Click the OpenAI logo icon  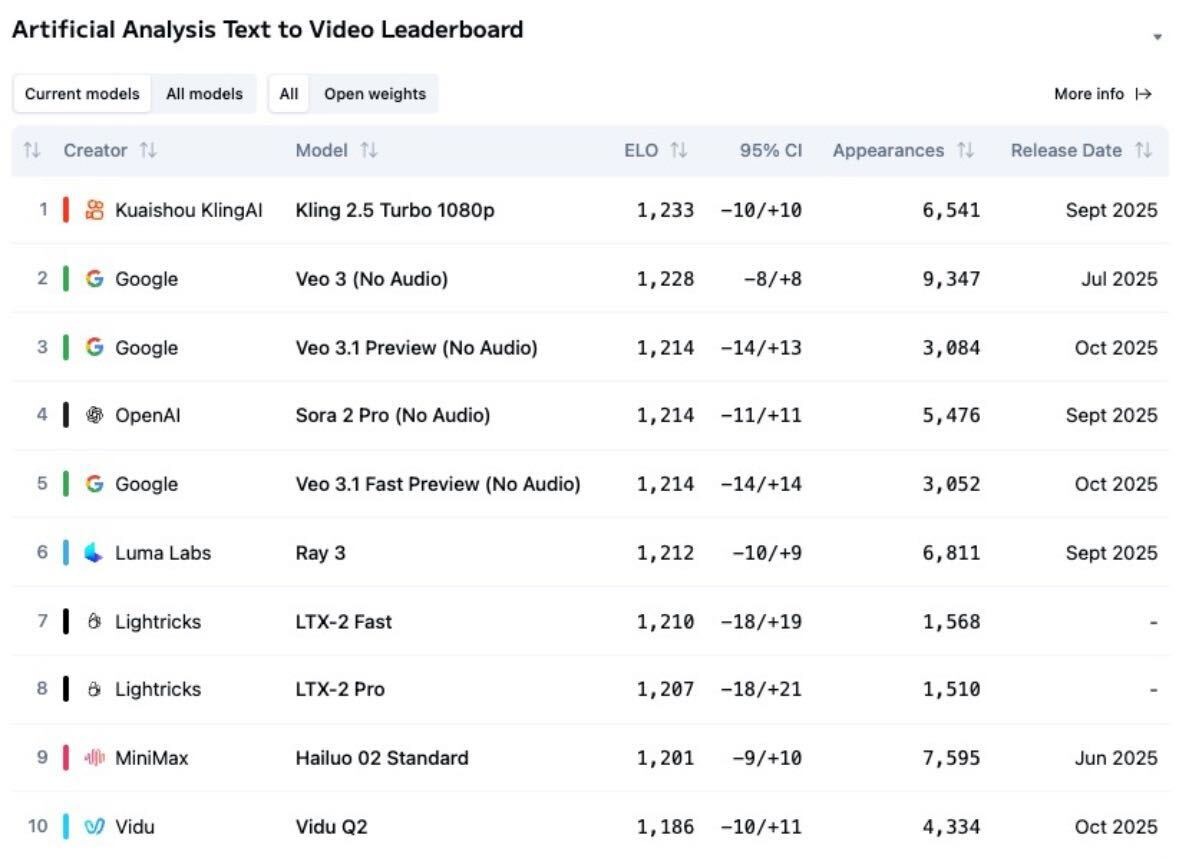(x=95, y=414)
